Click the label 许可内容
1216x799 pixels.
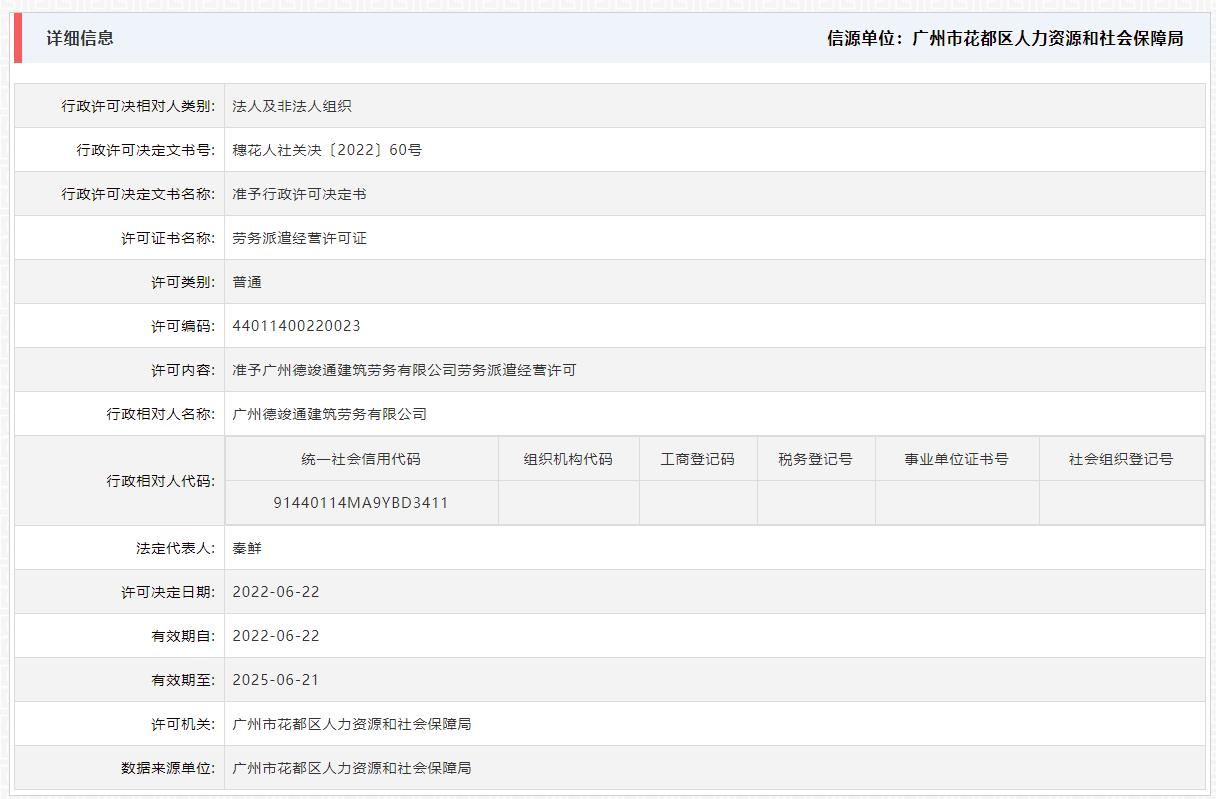pyautogui.click(x=183, y=370)
